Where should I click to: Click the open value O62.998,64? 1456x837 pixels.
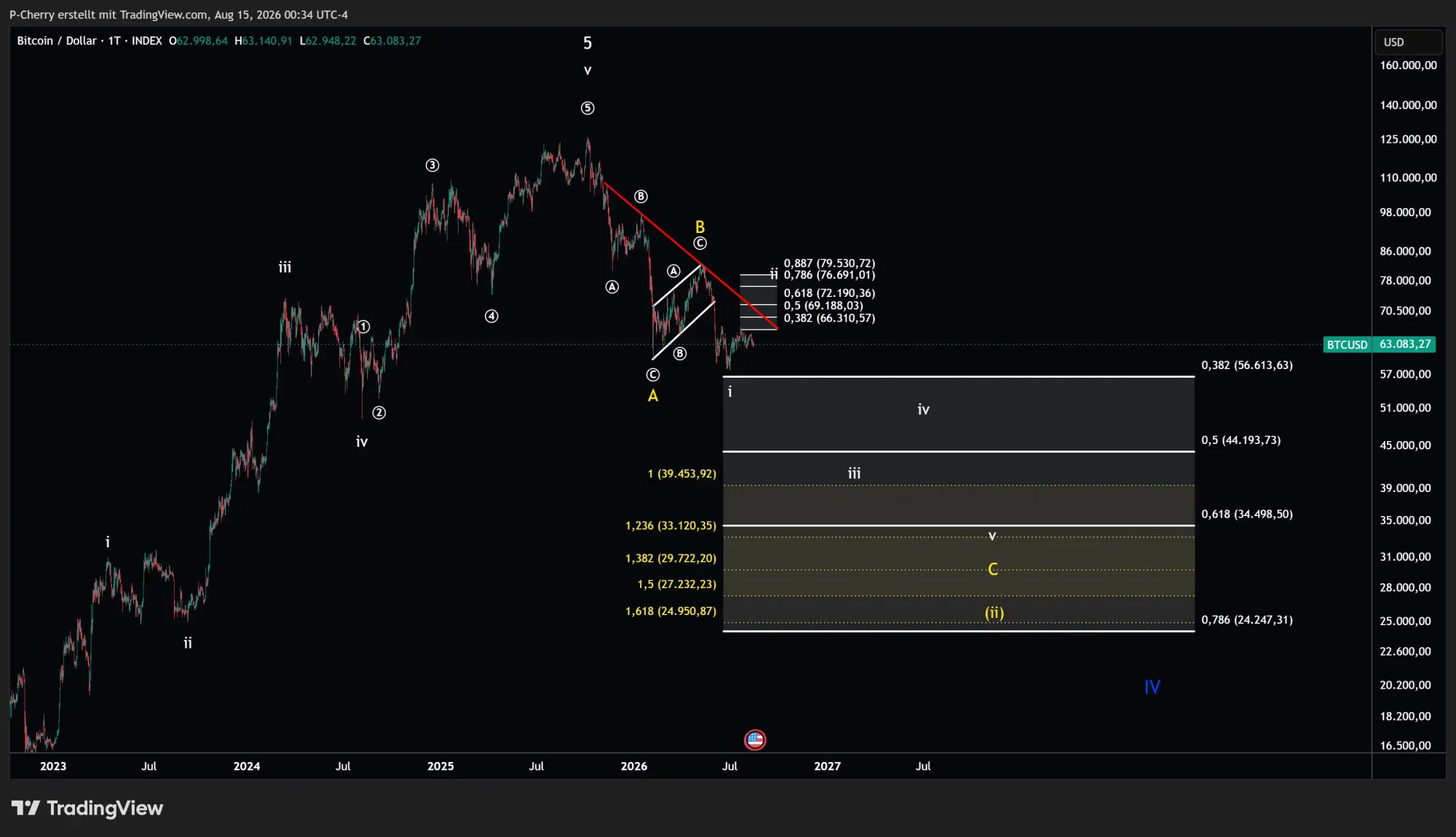198,41
